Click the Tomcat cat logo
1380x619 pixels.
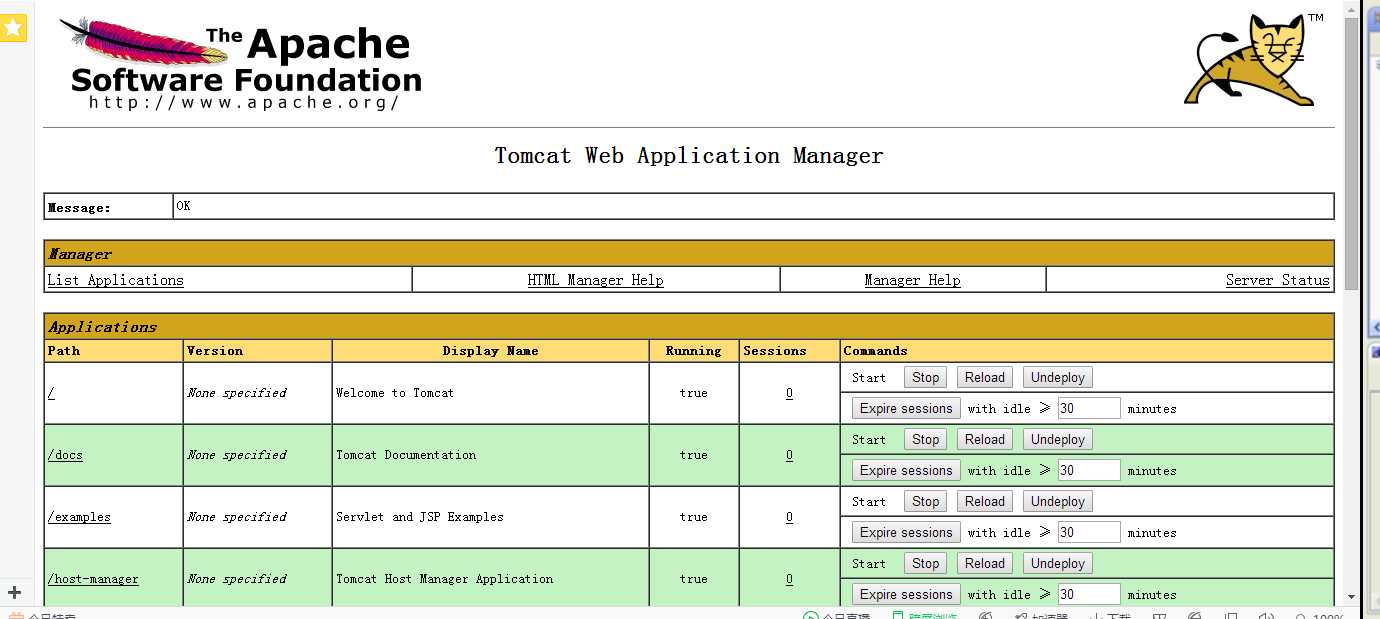click(x=1255, y=60)
